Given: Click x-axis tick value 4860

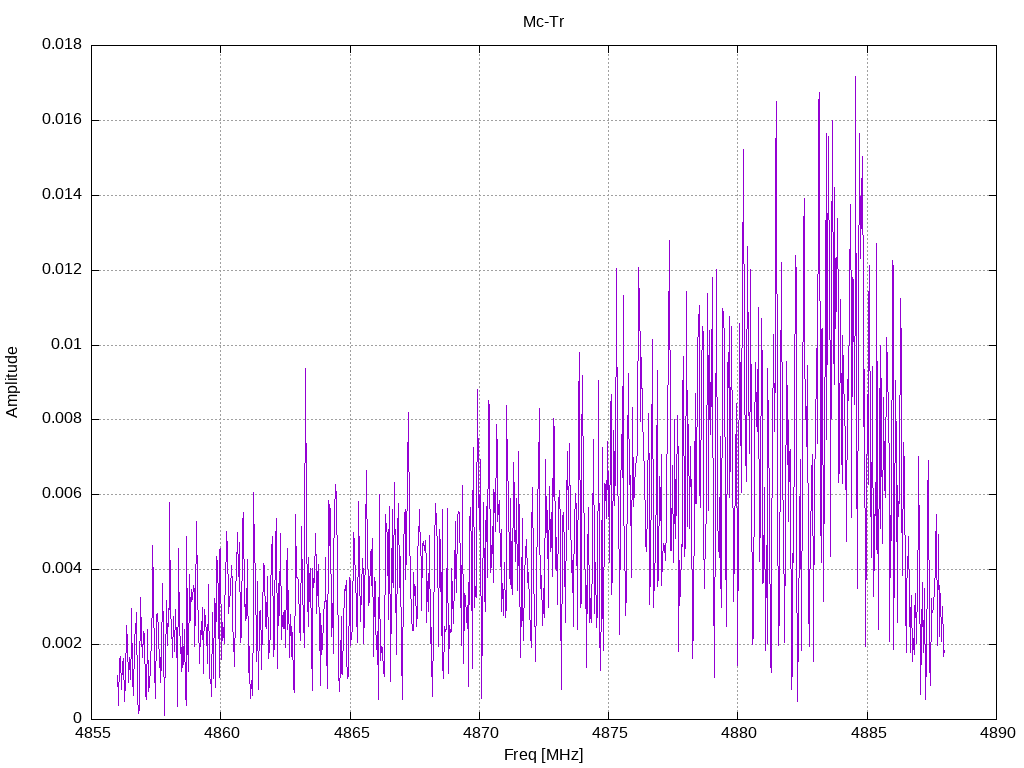Looking at the screenshot, I should coord(221,733).
